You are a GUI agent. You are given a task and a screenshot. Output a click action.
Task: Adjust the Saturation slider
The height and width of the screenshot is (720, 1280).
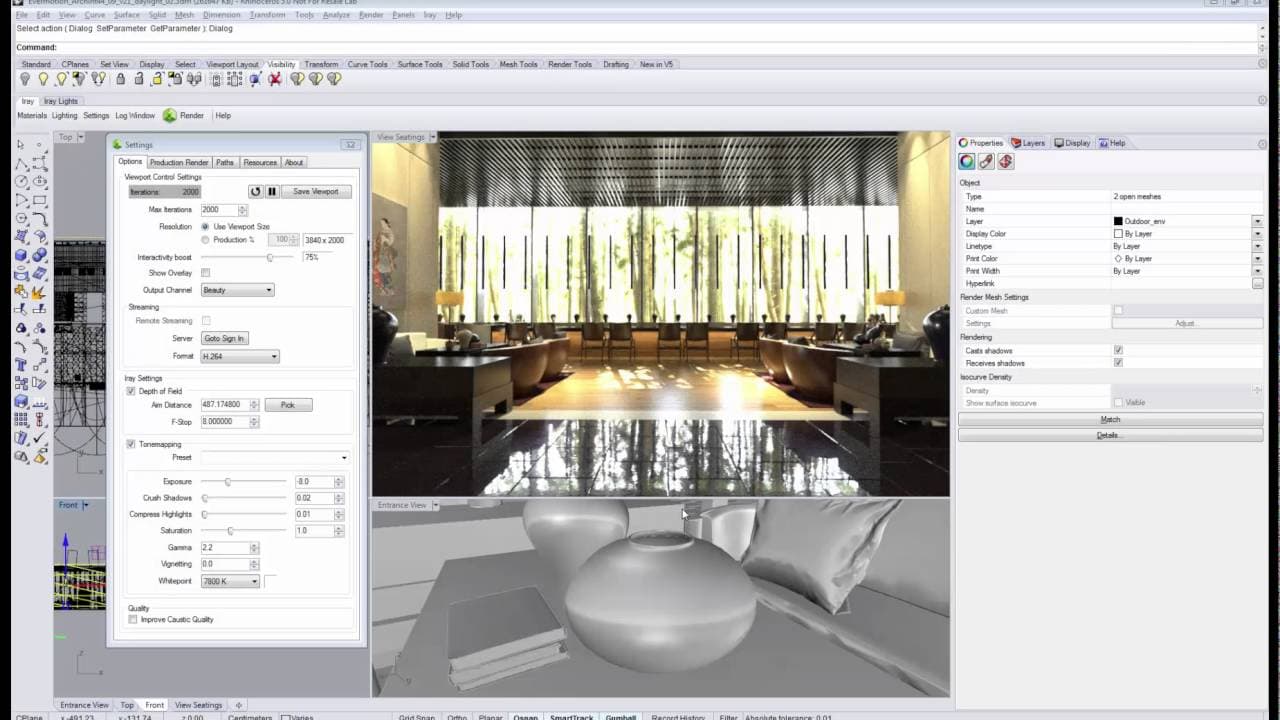coord(230,531)
